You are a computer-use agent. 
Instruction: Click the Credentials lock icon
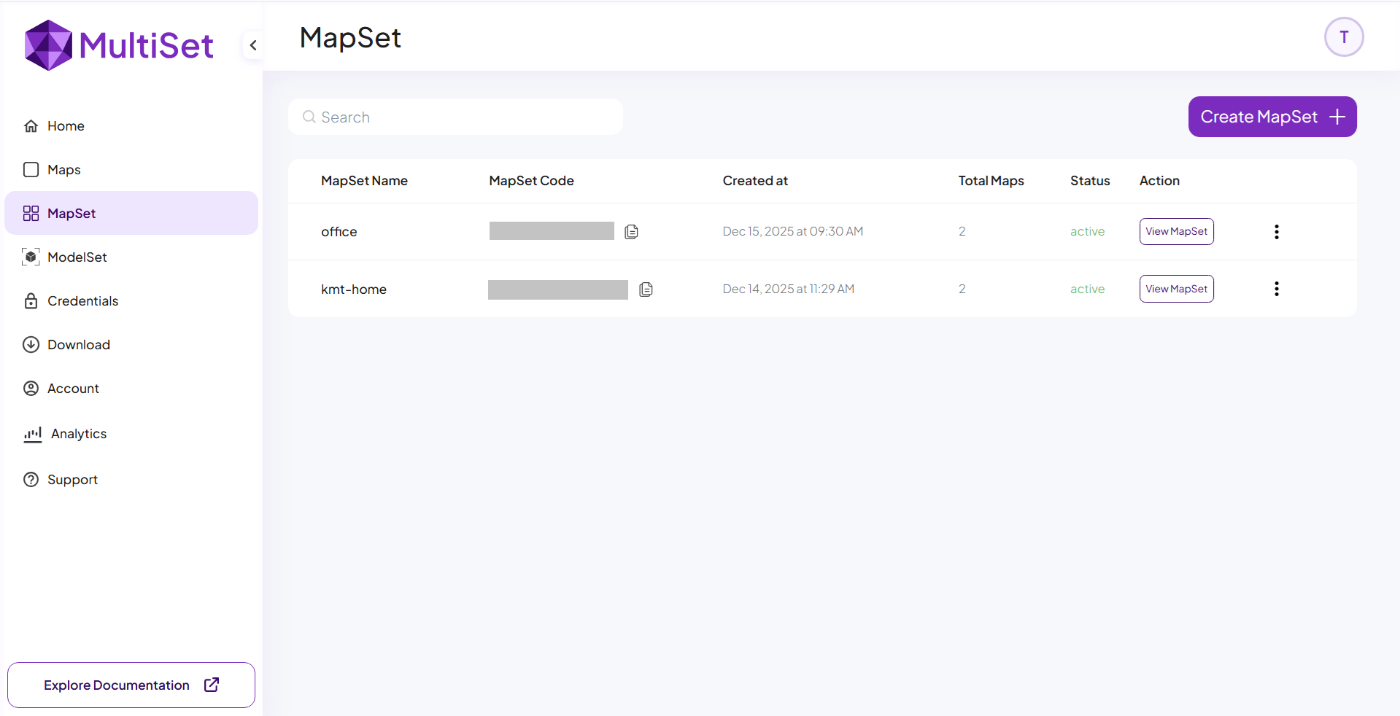pyautogui.click(x=31, y=301)
